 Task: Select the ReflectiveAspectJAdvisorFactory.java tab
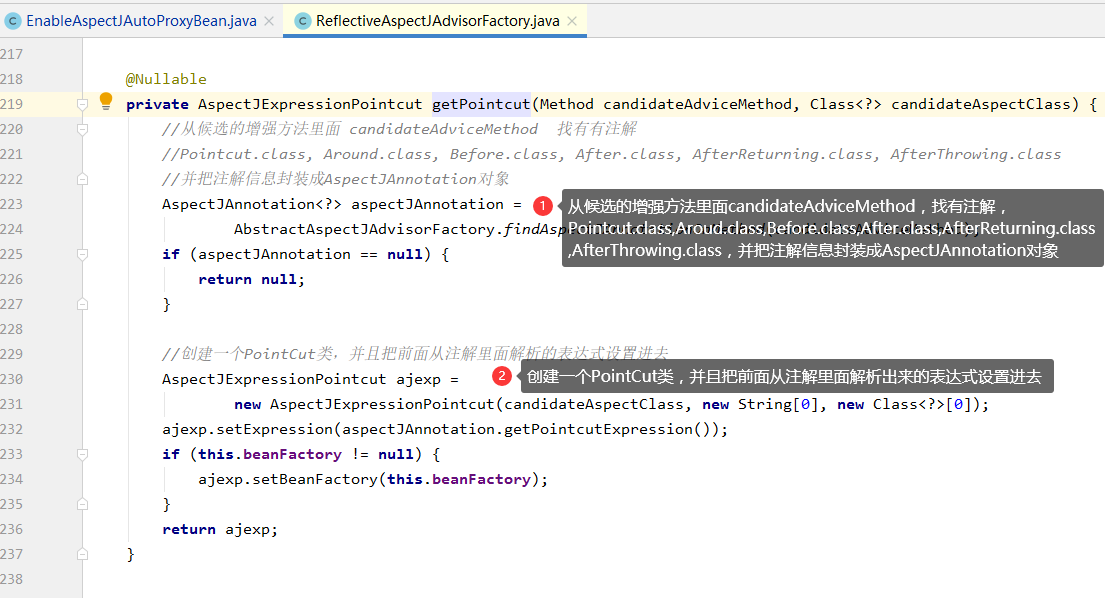[437, 21]
